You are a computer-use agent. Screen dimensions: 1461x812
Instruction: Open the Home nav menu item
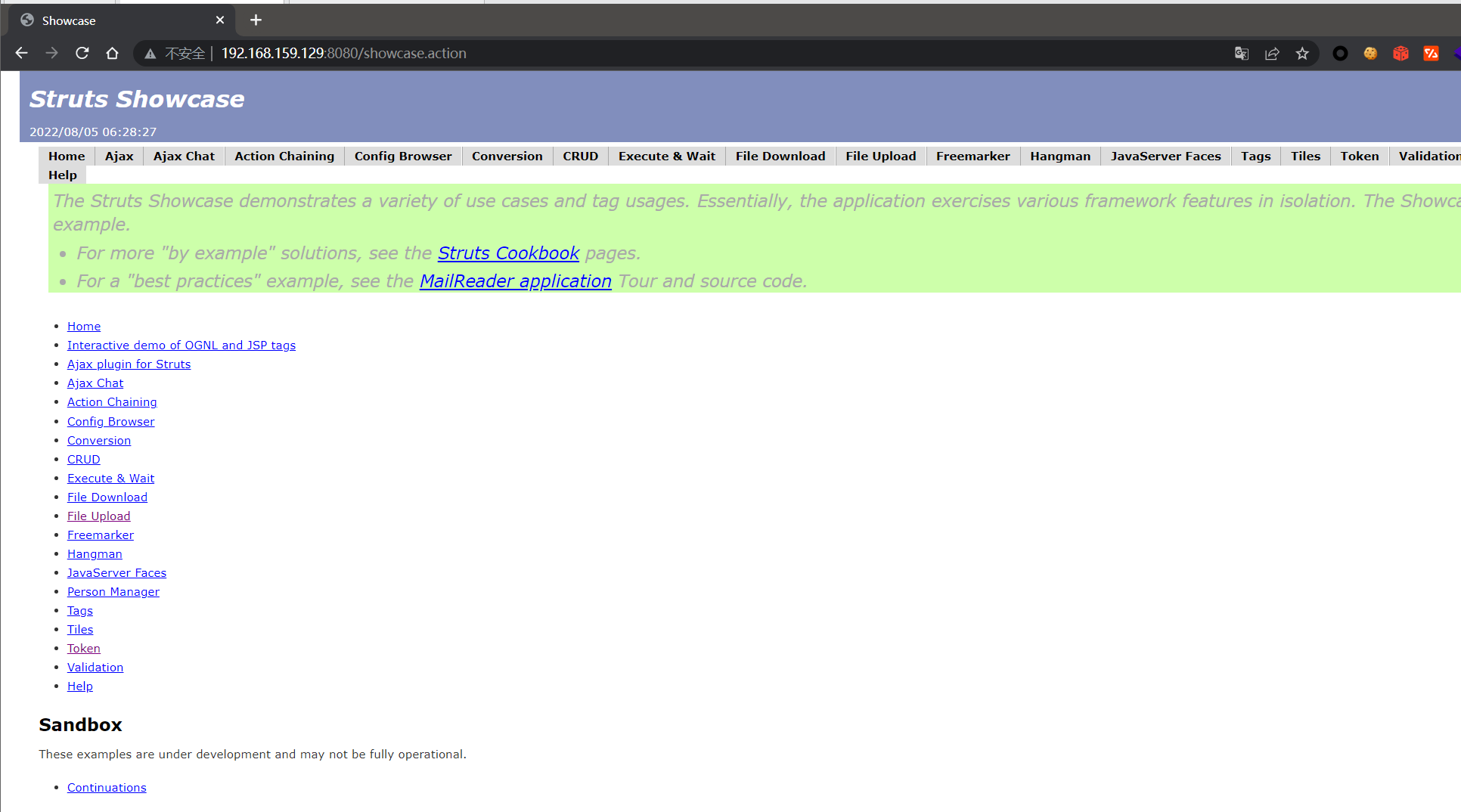(x=67, y=156)
